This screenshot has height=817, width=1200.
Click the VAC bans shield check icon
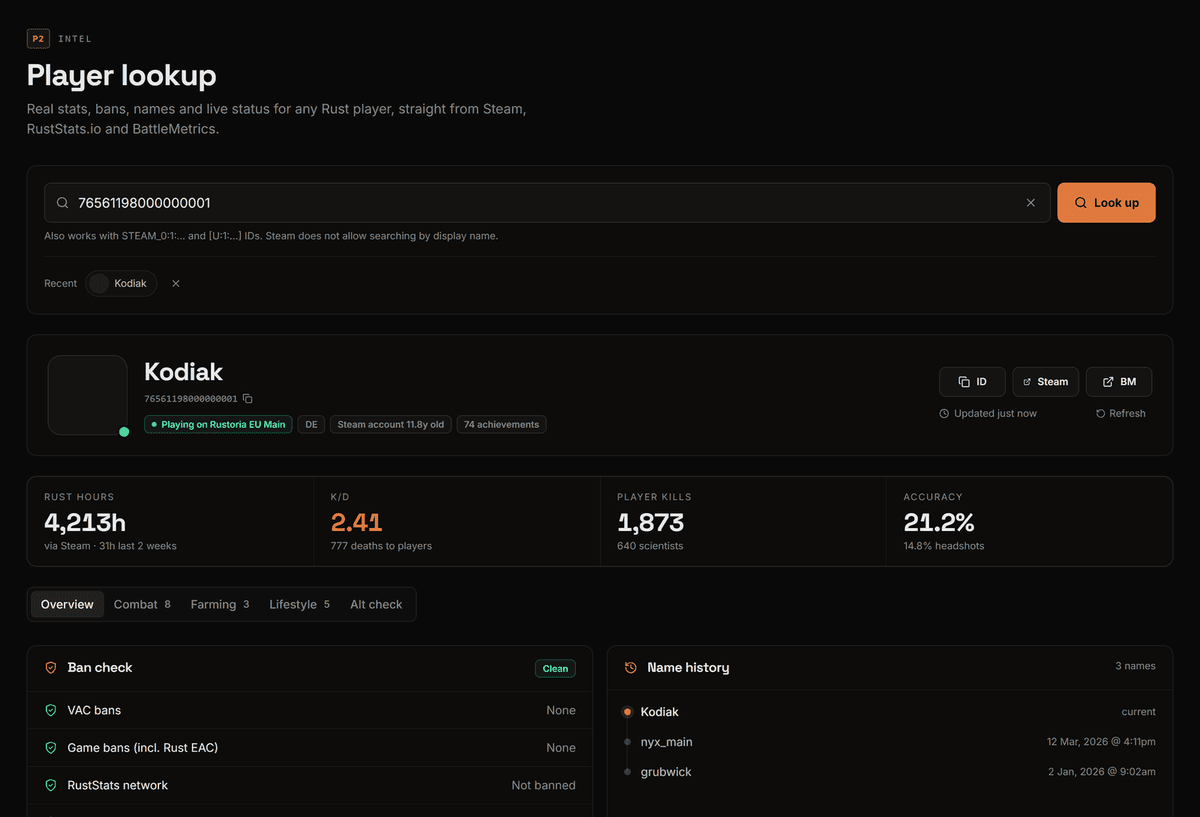coord(51,710)
